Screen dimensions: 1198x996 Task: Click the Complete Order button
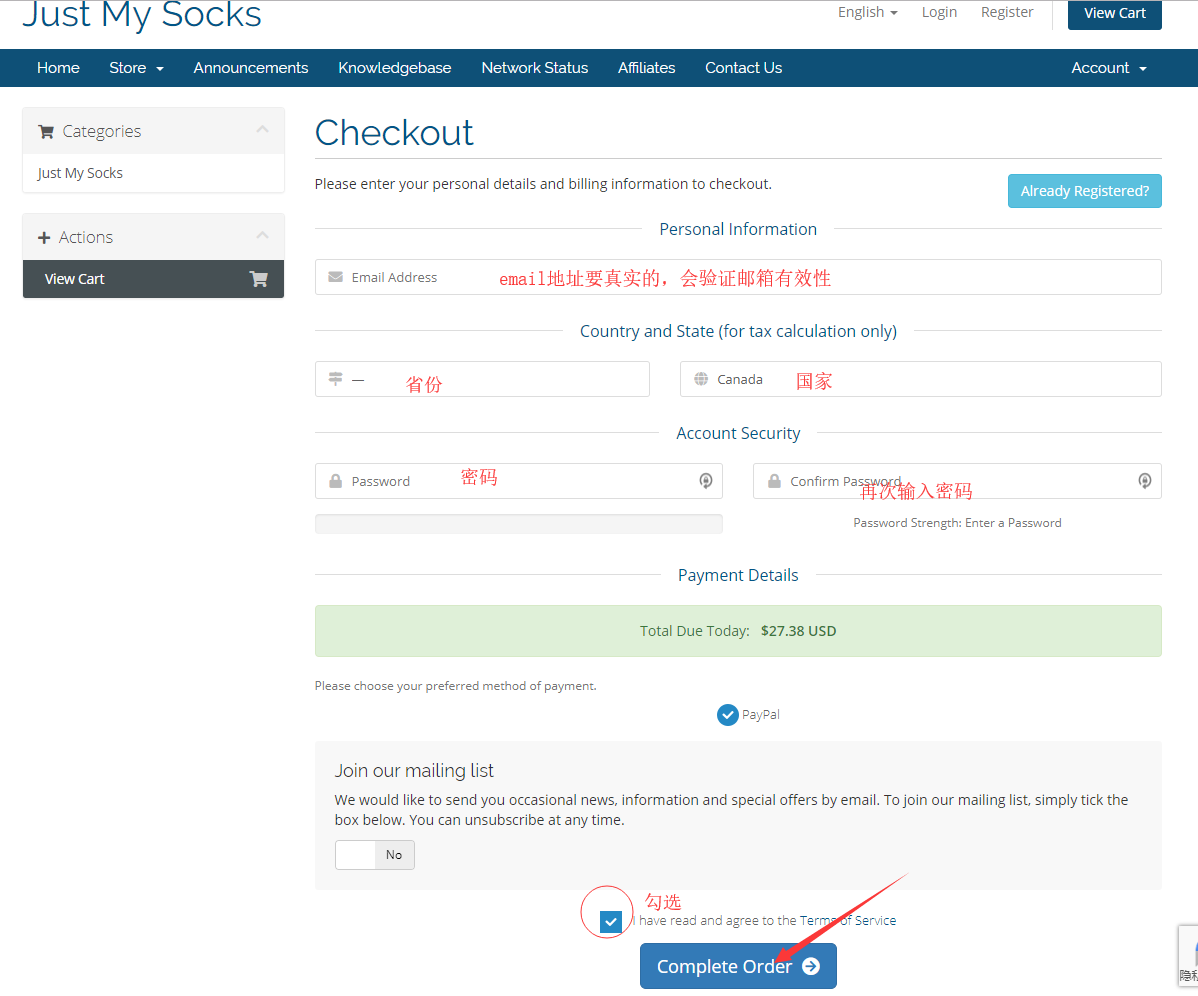738,966
